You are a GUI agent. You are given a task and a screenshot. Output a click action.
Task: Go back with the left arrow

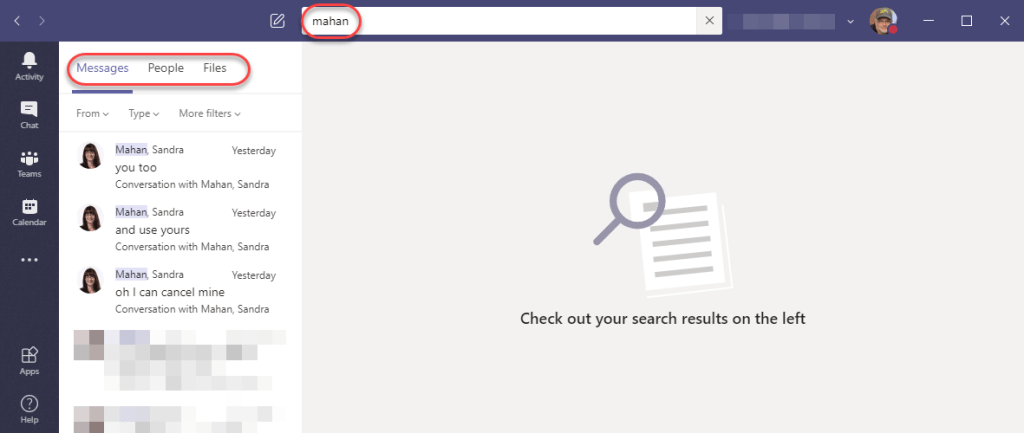(x=17, y=21)
